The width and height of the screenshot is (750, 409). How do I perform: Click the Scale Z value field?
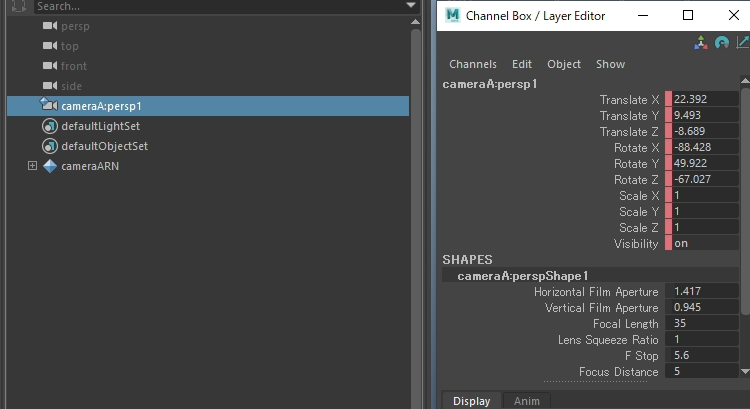tap(705, 227)
